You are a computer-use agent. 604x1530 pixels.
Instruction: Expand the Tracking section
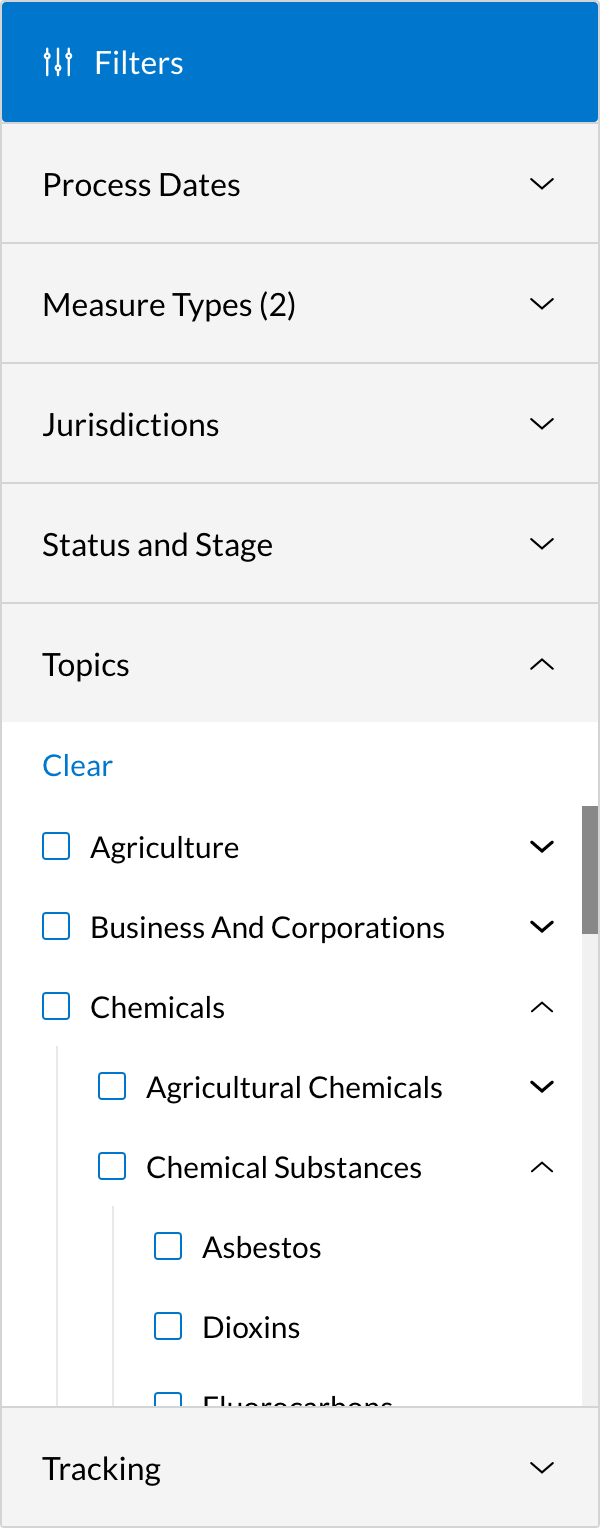(541, 1467)
